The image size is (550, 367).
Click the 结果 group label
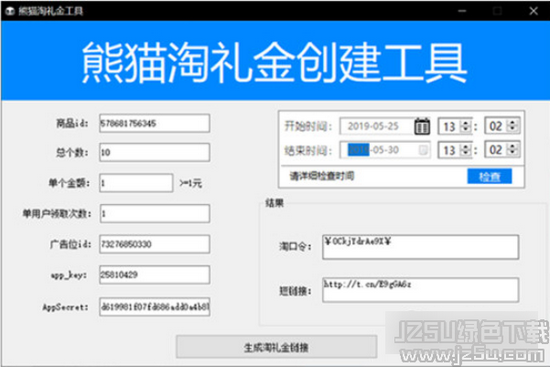pos(274,203)
